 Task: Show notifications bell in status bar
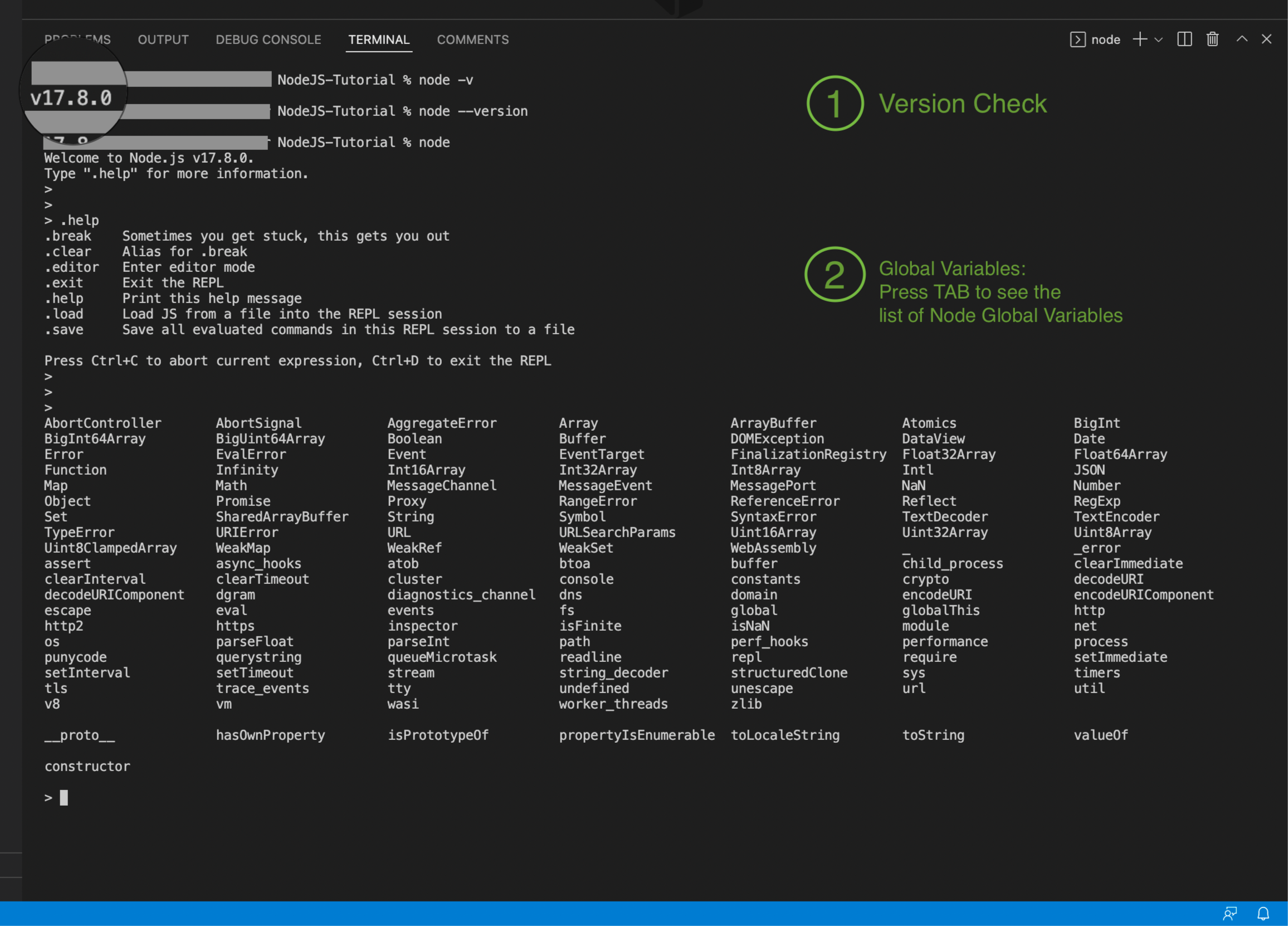click(1263, 914)
